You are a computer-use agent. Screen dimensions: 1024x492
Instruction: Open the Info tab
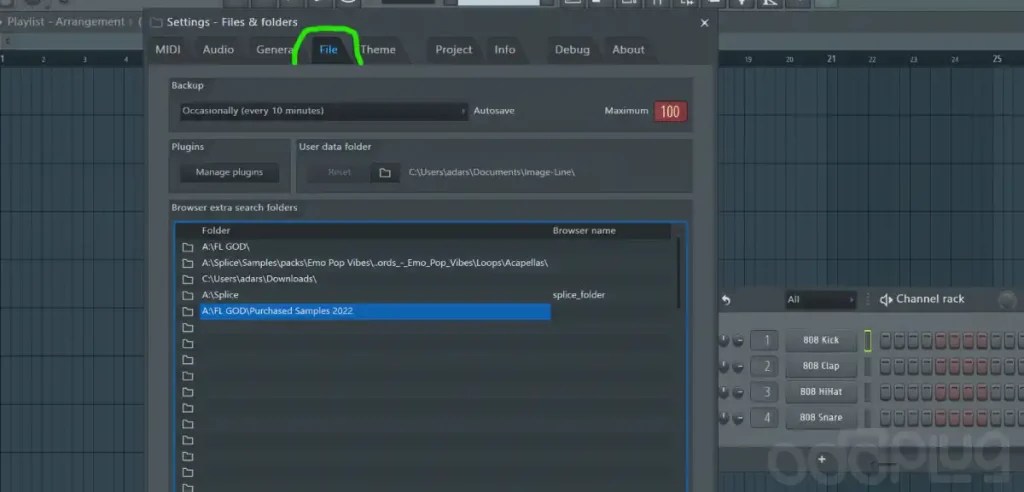pos(505,50)
